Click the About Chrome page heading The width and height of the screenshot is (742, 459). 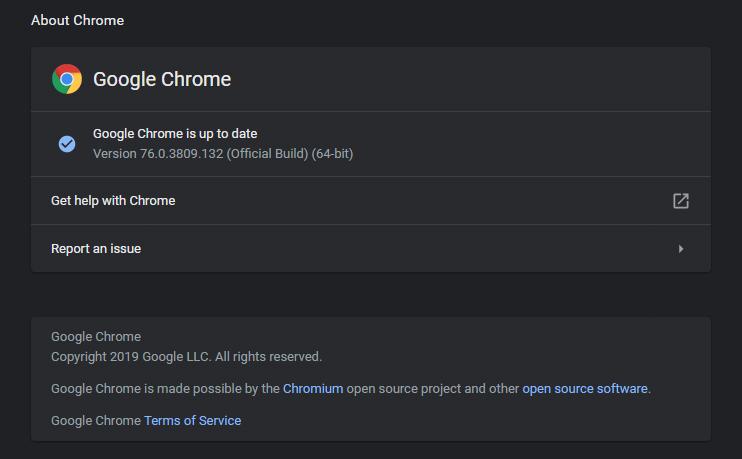pyautogui.click(x=78, y=20)
